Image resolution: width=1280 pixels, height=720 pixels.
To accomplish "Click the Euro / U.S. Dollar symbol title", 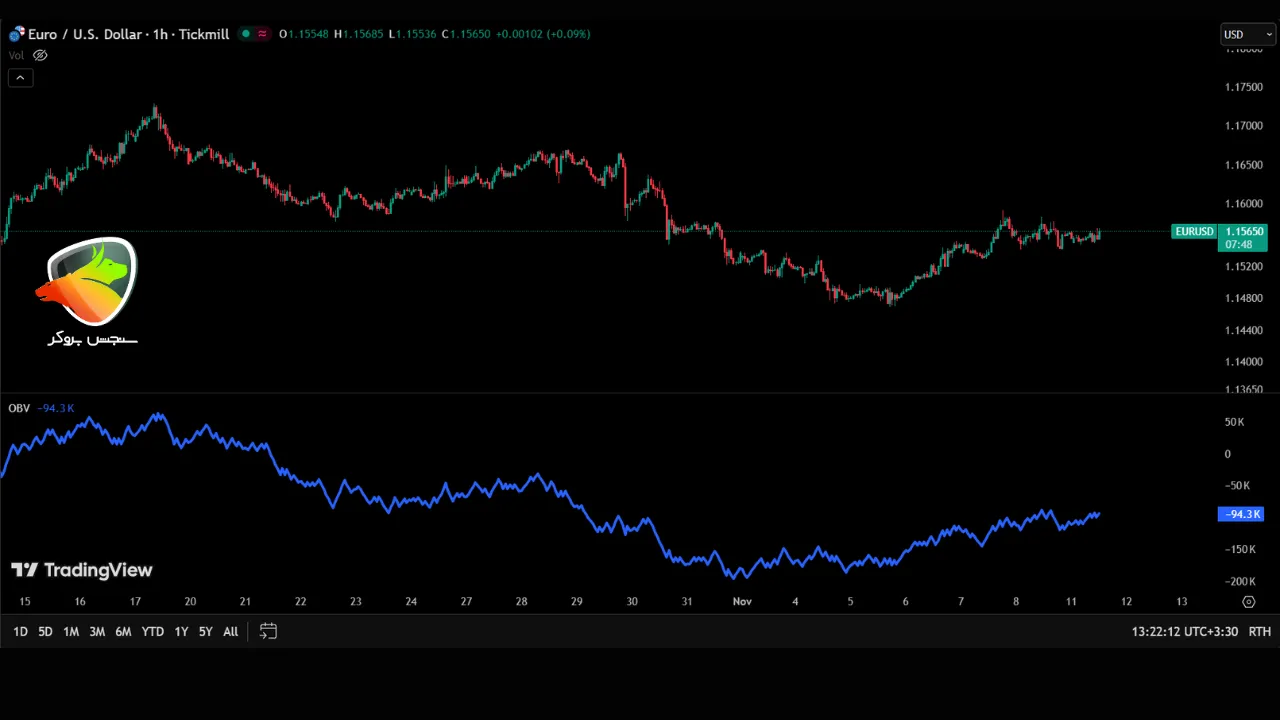I will 128,34.
